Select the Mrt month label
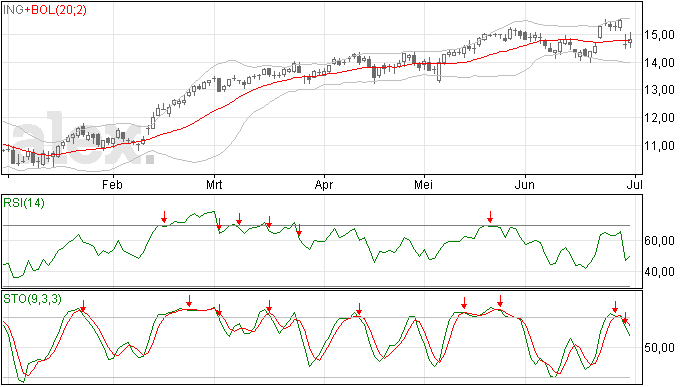 tap(214, 184)
